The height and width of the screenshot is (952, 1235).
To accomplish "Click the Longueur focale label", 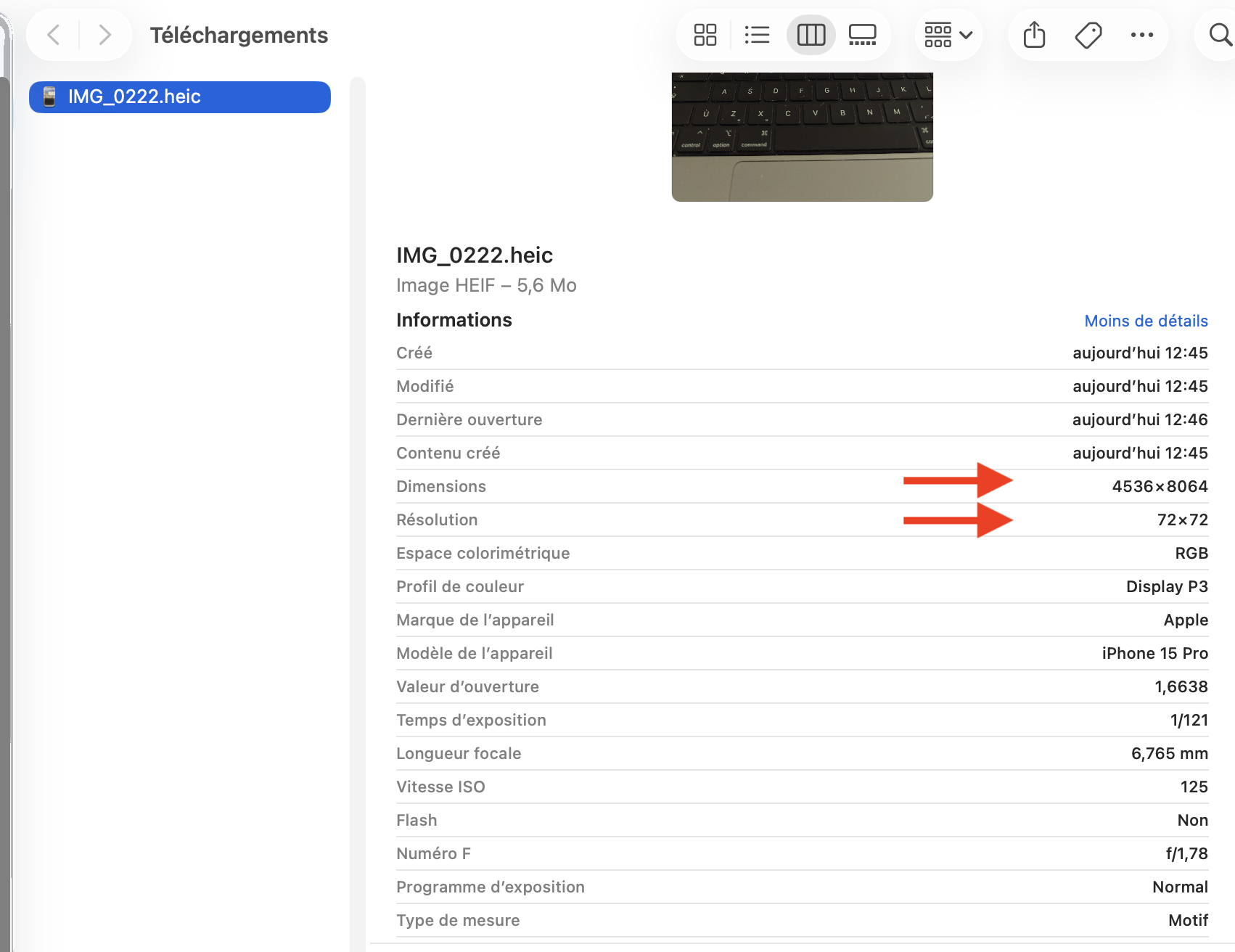I will [459, 753].
